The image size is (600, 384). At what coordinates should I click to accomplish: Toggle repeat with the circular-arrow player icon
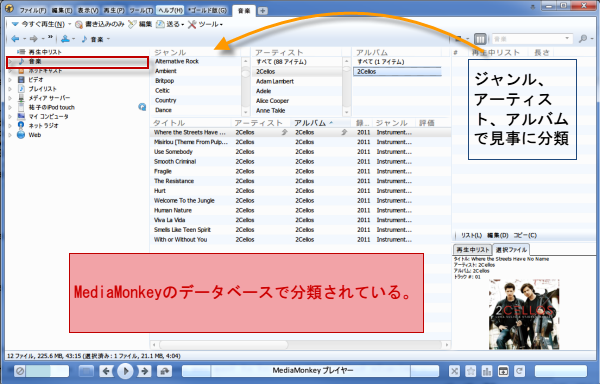519,371
